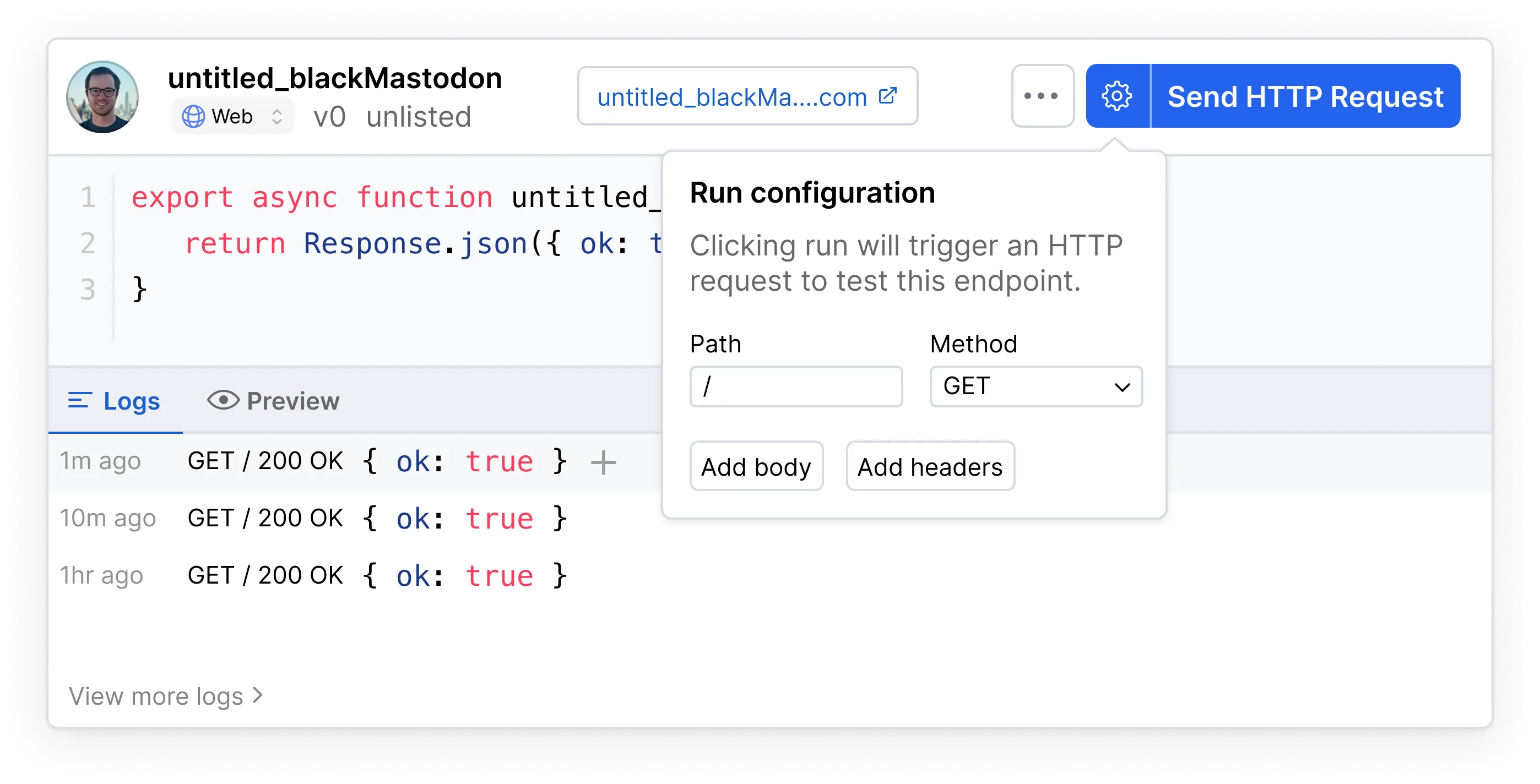This screenshot has width=1540, height=784.
Task: Click the eye icon on the Preview tab
Action: click(223, 401)
